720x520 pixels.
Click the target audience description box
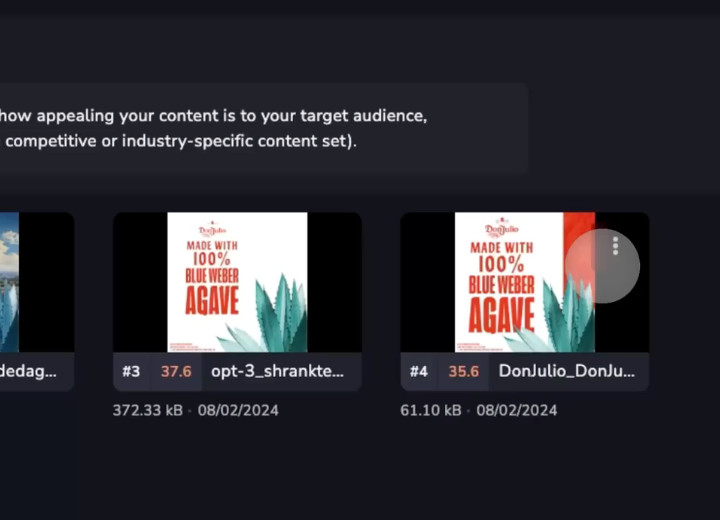tap(260, 129)
